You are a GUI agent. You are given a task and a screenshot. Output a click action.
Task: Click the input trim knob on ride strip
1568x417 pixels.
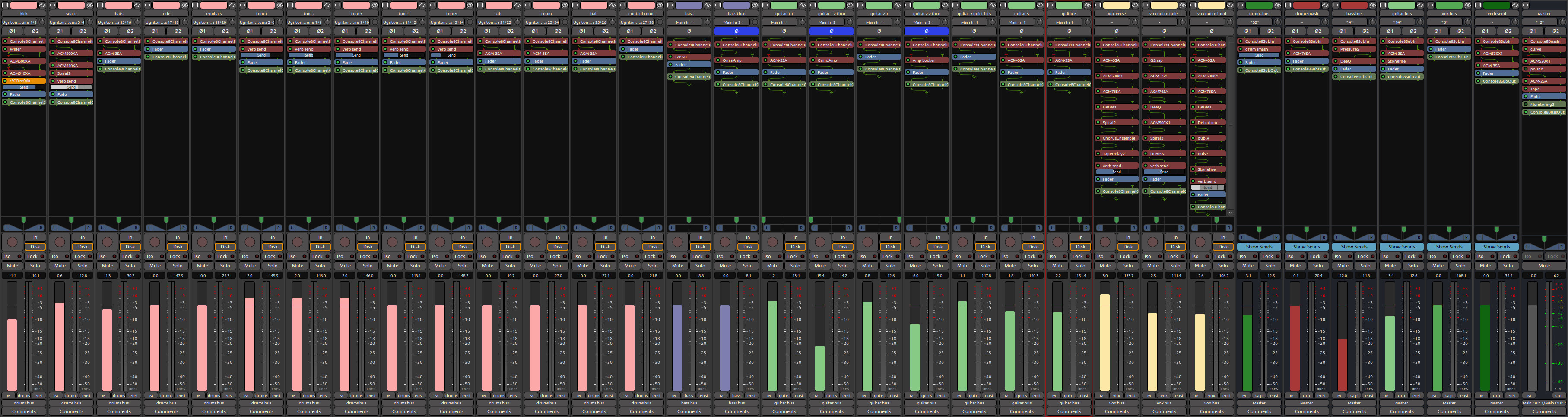(x=185, y=22)
